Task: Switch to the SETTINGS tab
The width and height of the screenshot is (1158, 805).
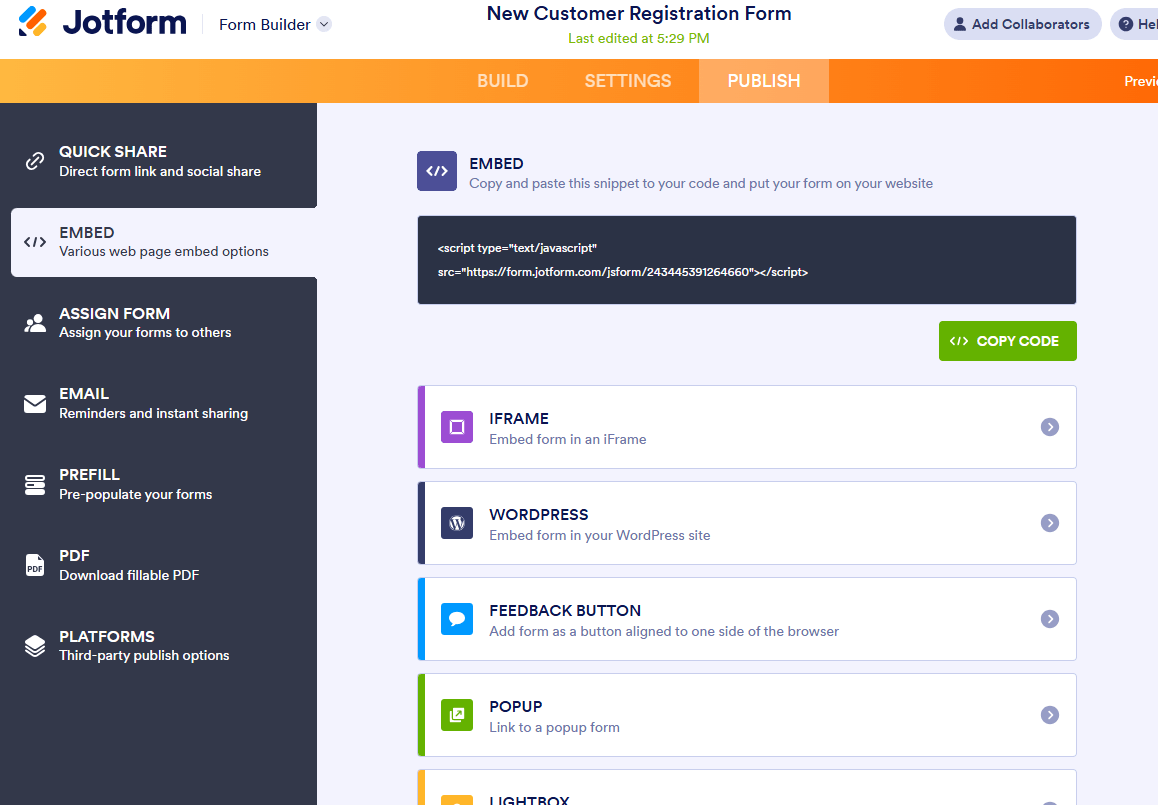Action: 628,80
